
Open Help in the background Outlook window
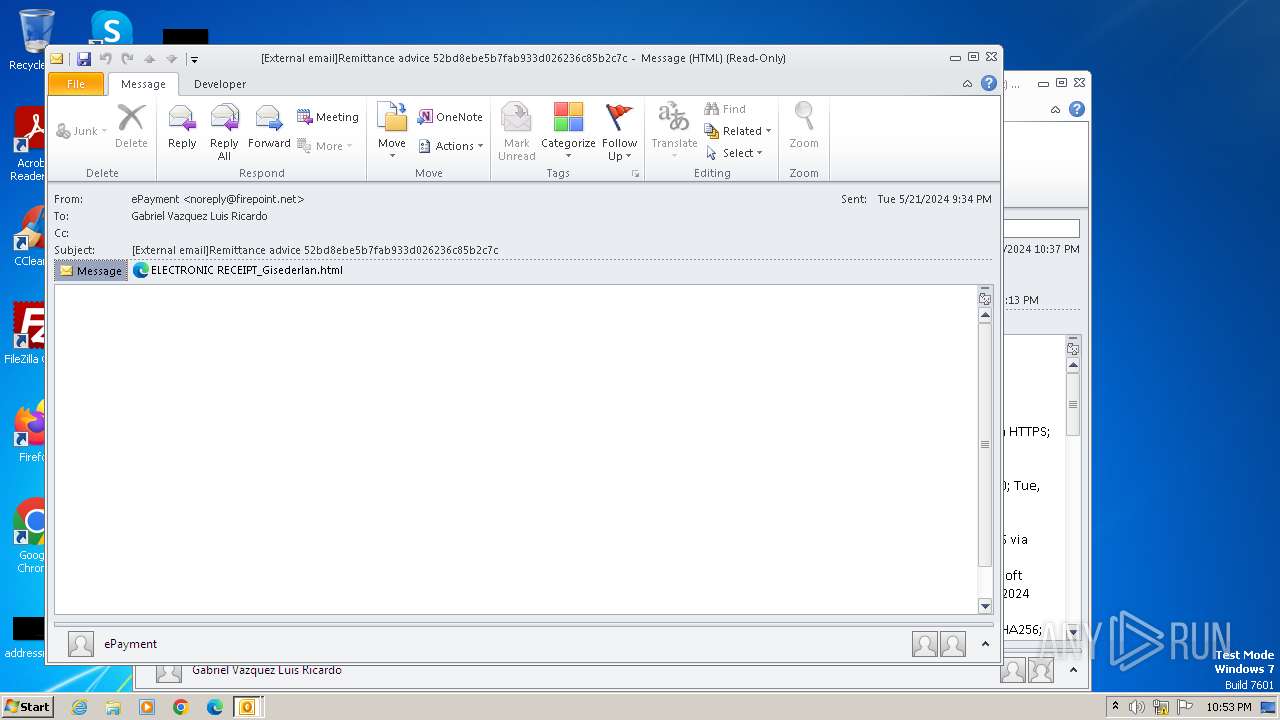[1077, 109]
